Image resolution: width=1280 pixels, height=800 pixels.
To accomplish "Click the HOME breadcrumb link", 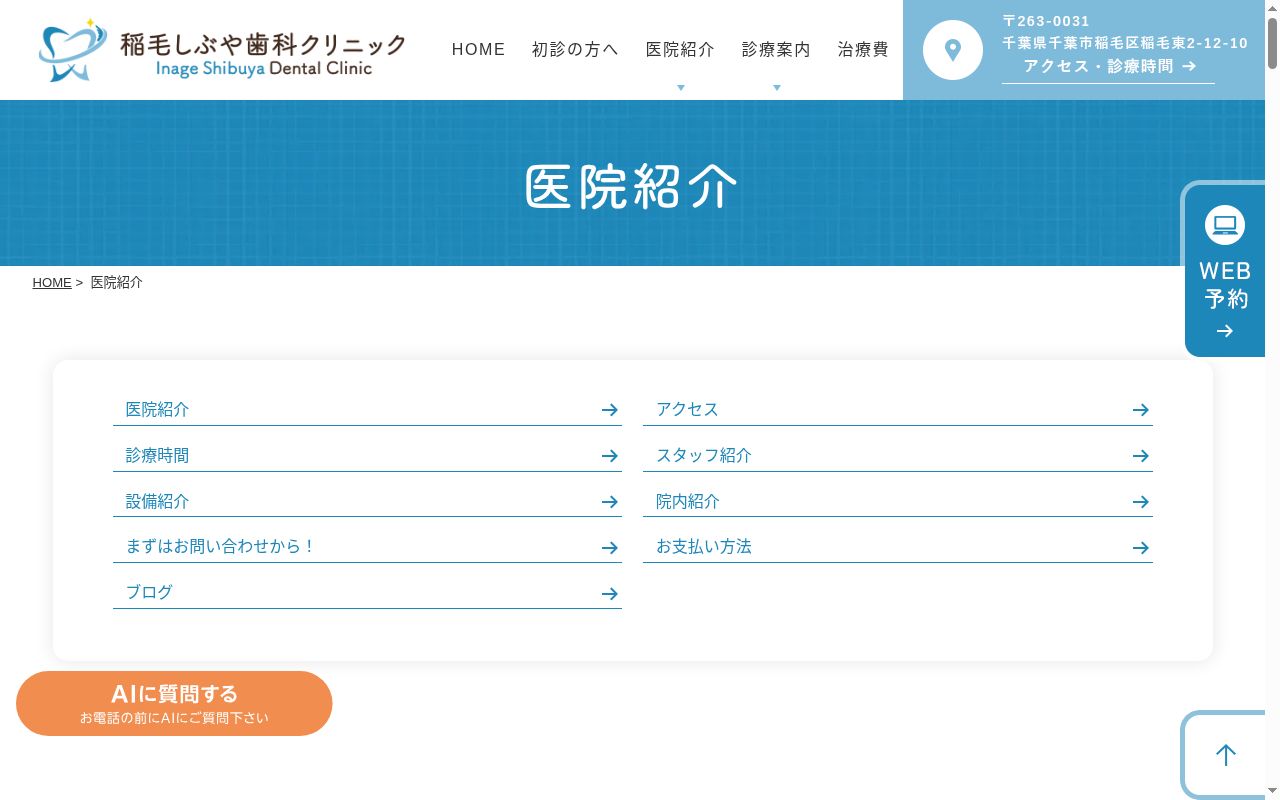I will point(52,283).
